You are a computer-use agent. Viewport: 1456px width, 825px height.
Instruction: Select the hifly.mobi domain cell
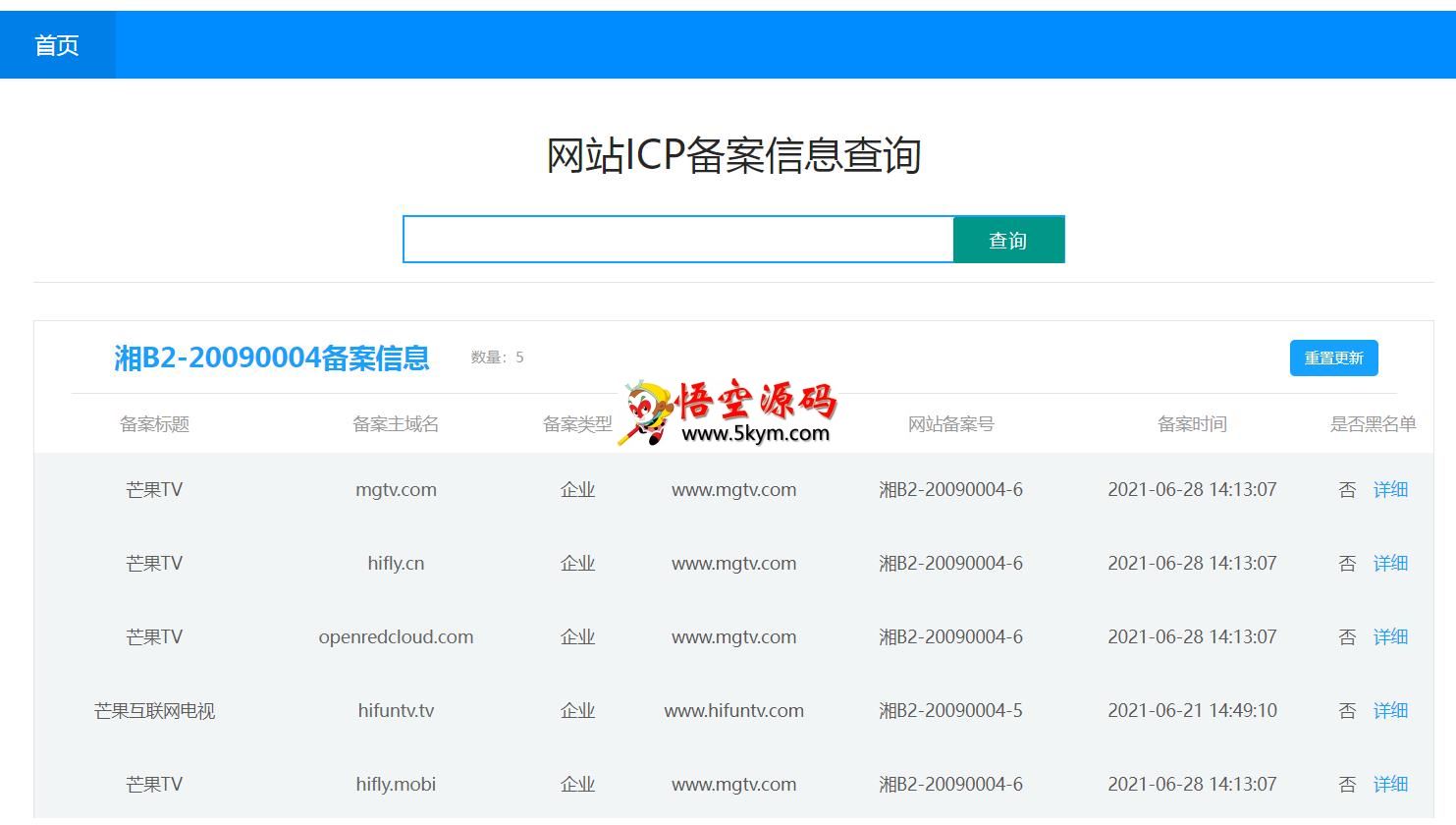[396, 784]
